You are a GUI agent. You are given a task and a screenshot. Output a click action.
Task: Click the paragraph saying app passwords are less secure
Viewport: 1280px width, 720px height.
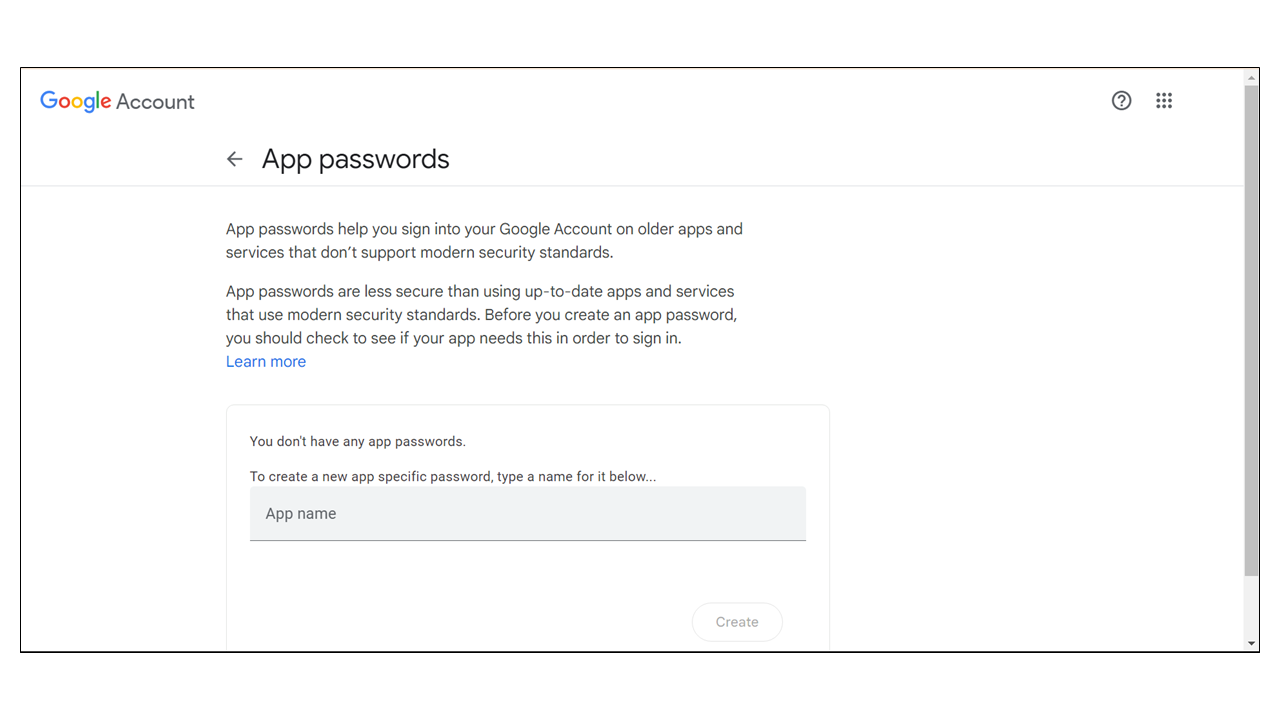(481, 315)
